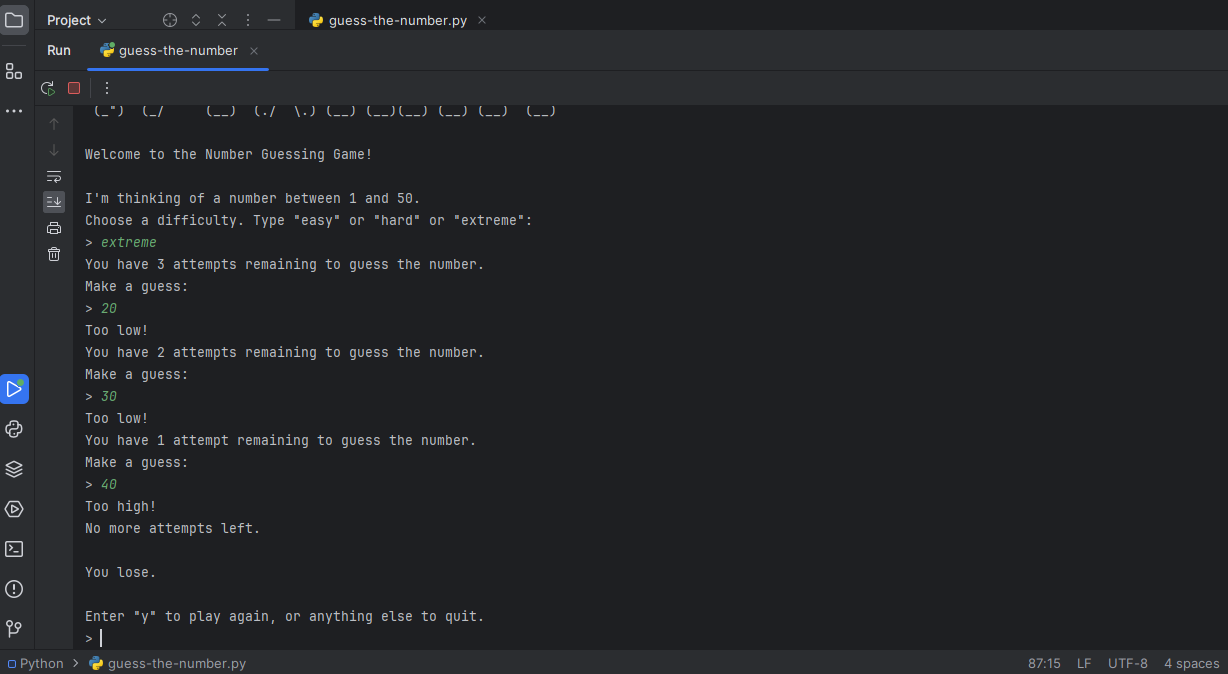Rerun the guess-the-number script
This screenshot has width=1228, height=674.
(x=47, y=88)
